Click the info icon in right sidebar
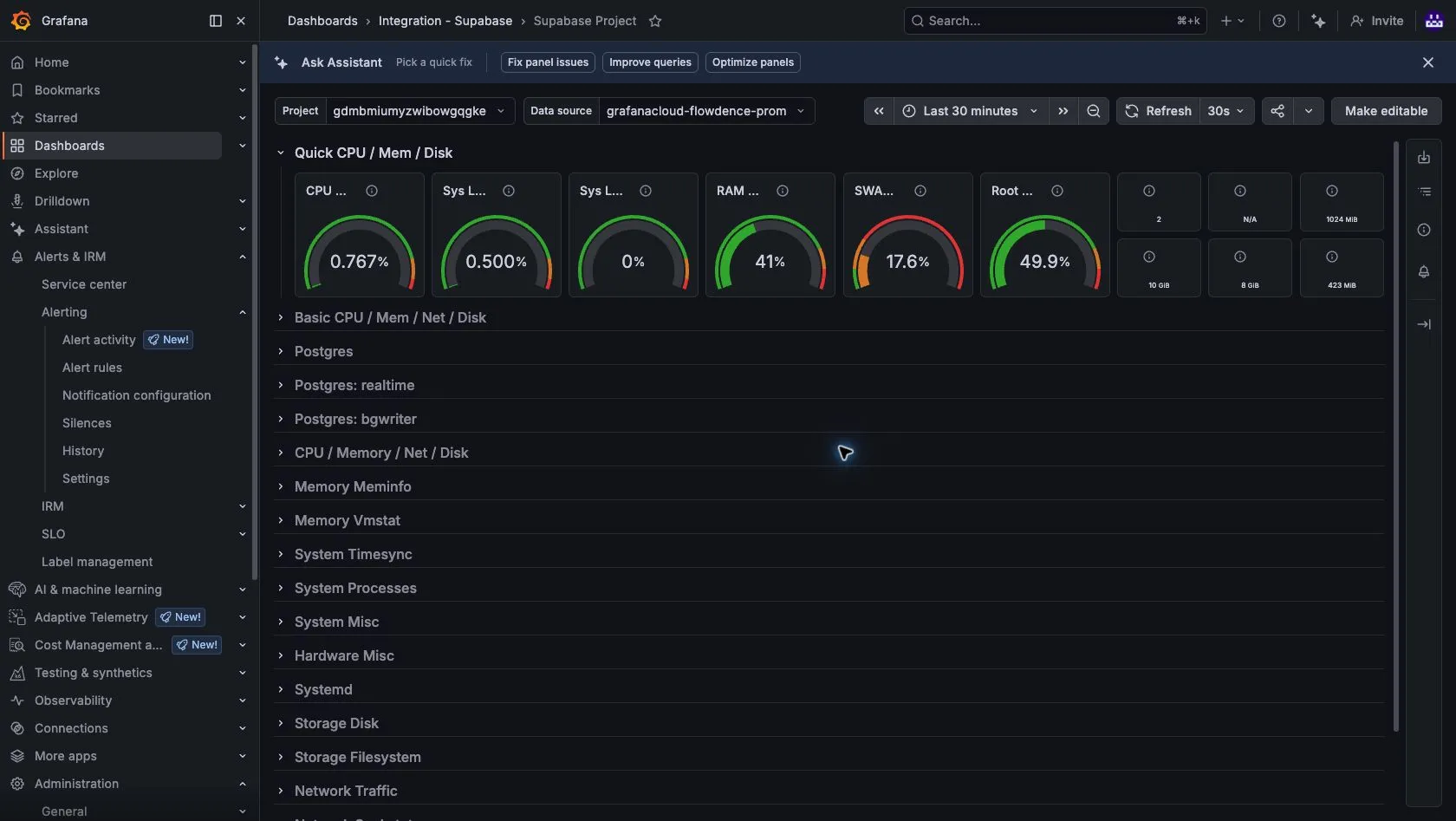 [1424, 230]
